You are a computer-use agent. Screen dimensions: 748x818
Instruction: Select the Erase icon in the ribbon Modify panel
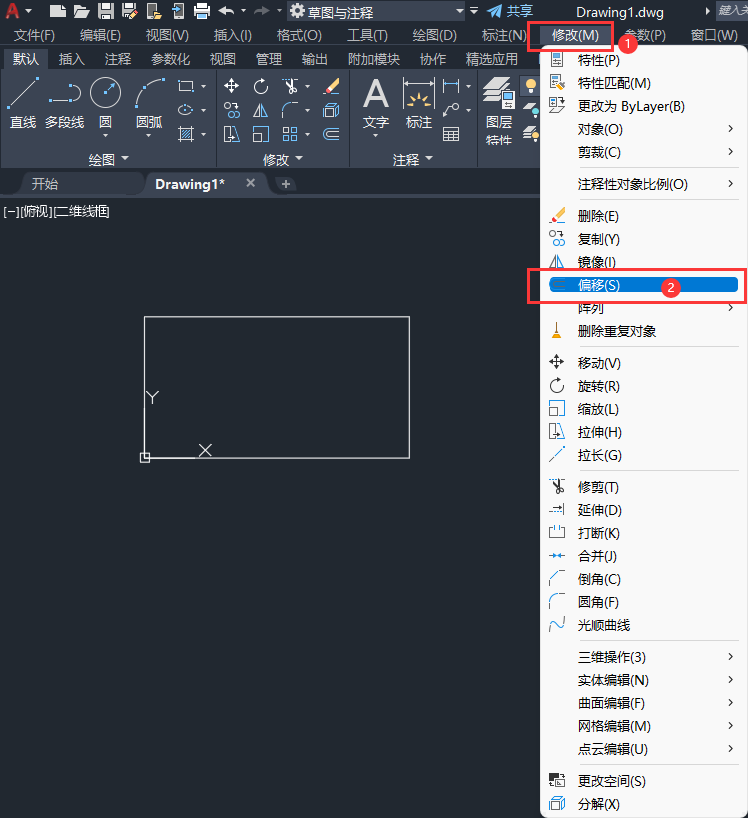pos(332,86)
